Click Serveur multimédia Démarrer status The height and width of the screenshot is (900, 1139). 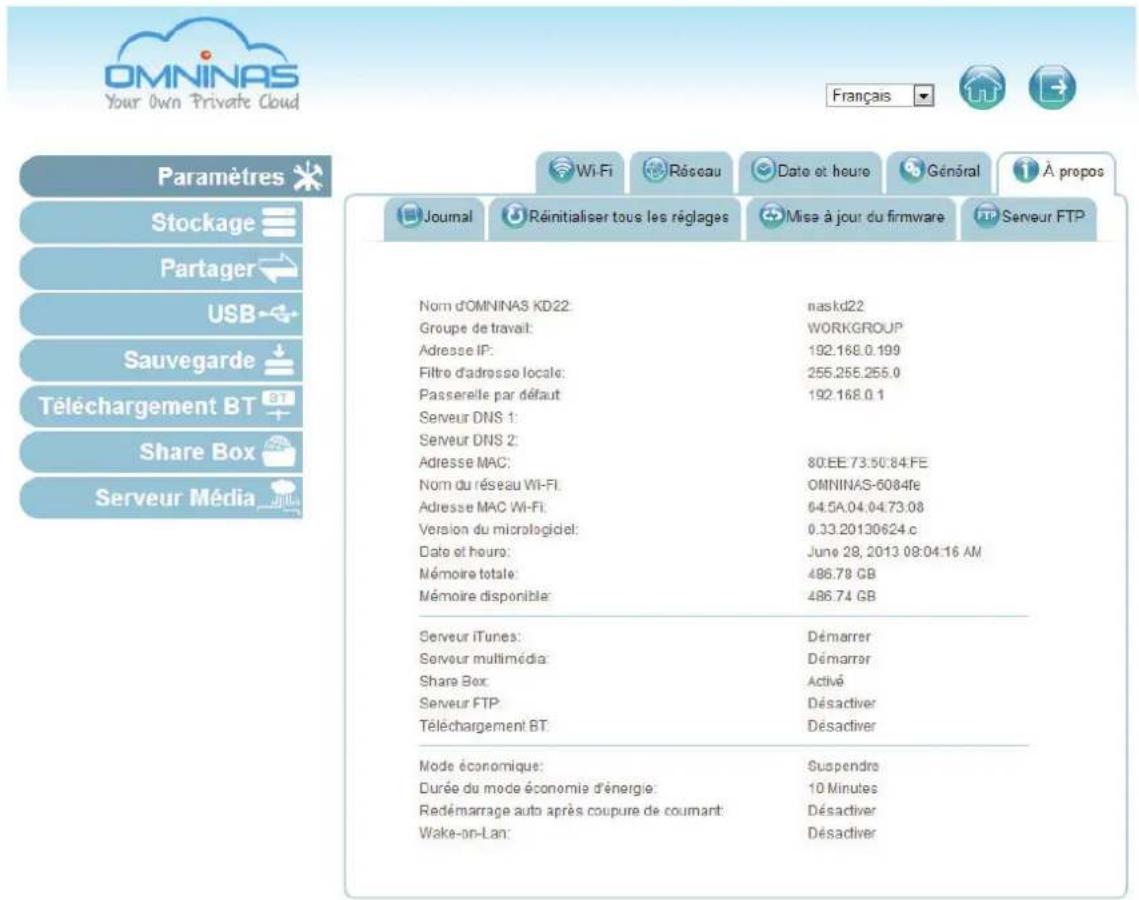point(839,660)
